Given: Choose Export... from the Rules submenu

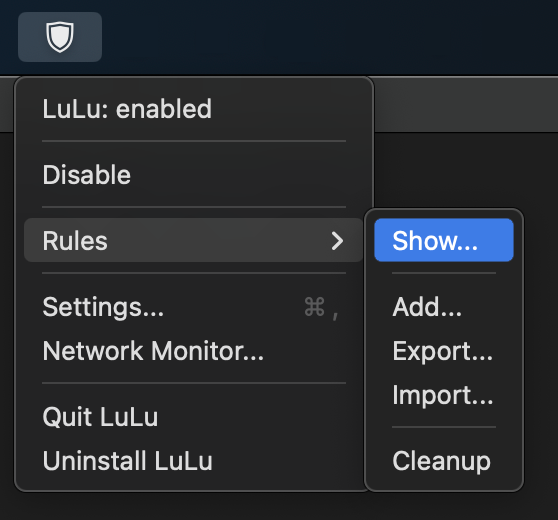Looking at the screenshot, I should tap(444, 351).
